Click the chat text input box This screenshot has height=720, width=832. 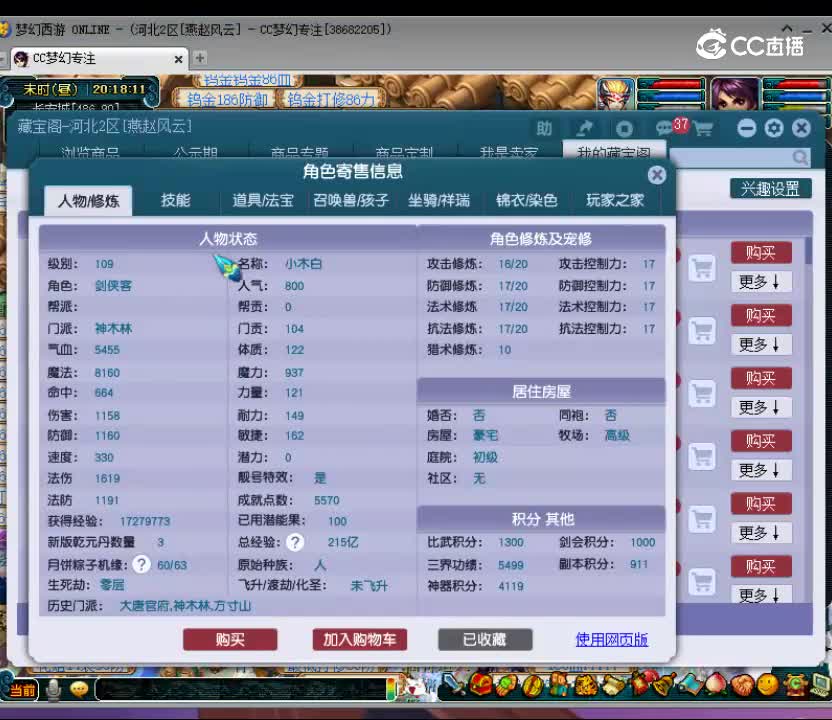tap(240, 689)
